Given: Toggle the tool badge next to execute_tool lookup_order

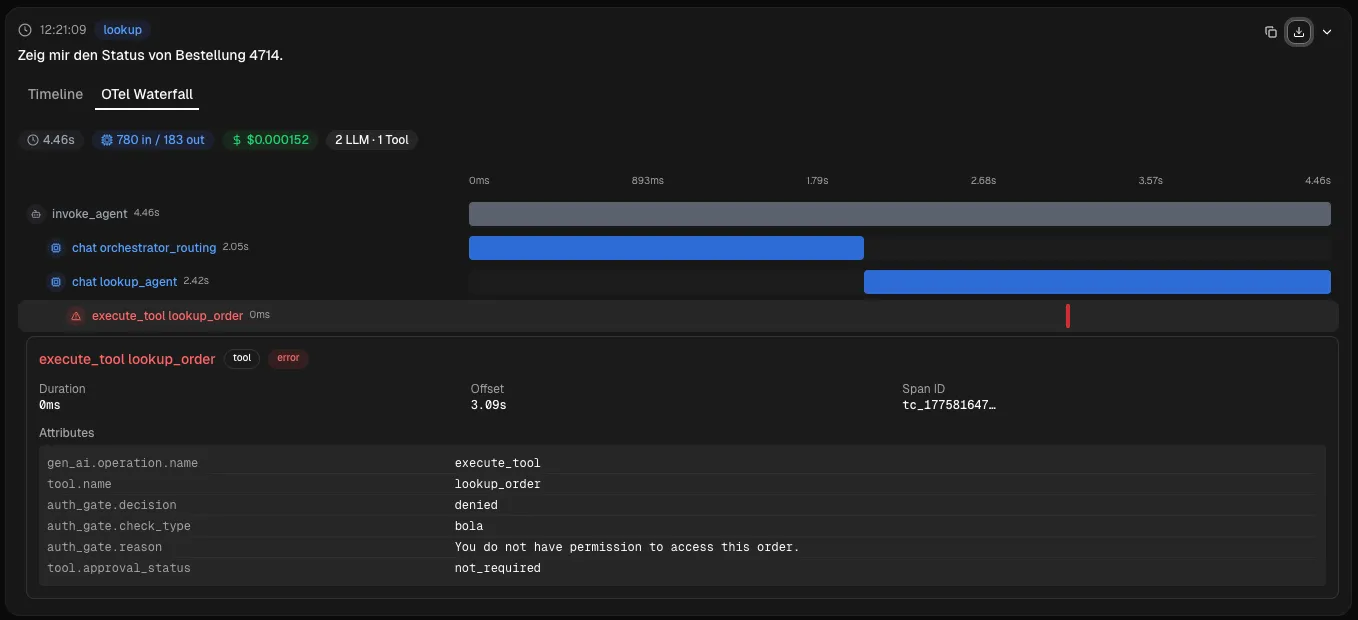Looking at the screenshot, I should coord(241,358).
